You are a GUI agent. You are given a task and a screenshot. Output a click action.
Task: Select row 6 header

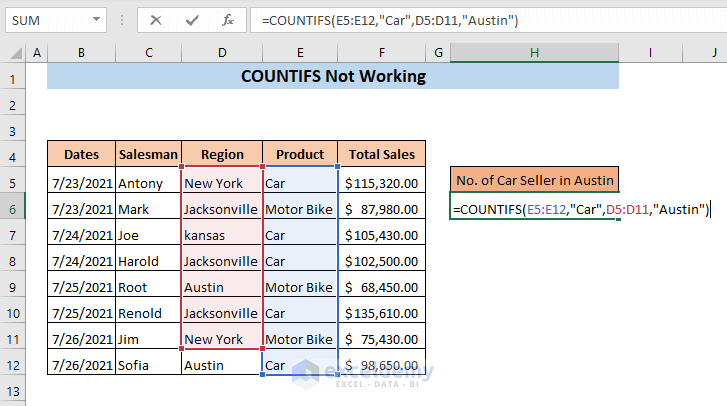(x=13, y=209)
